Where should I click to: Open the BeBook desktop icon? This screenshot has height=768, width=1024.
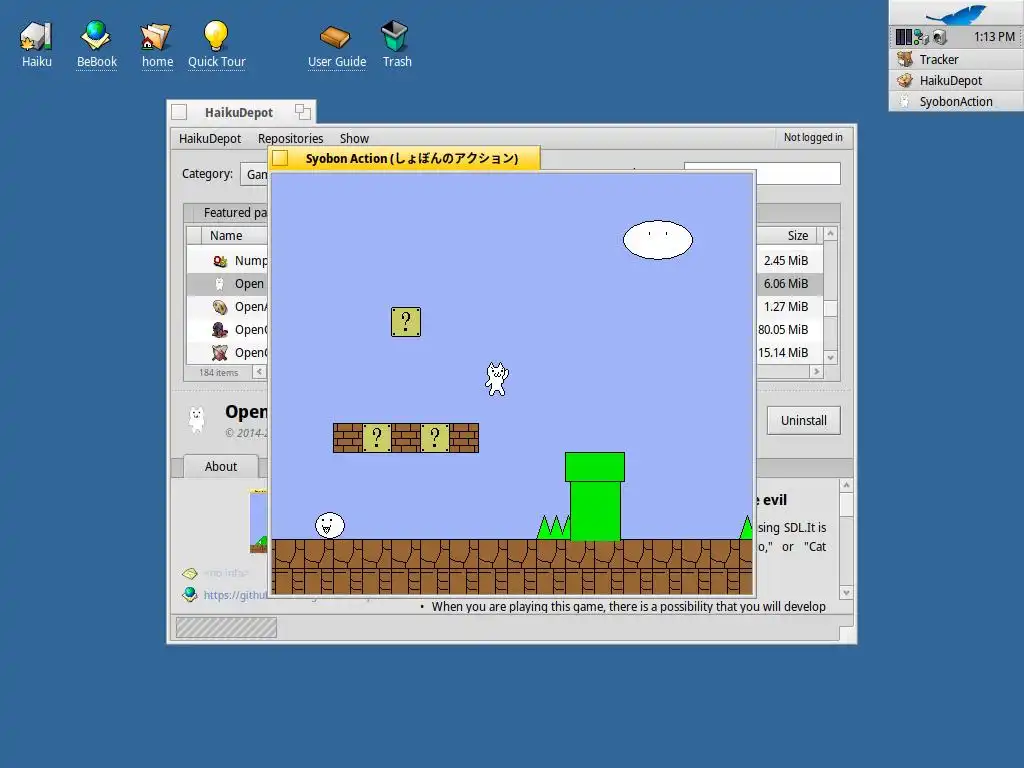coord(96,36)
